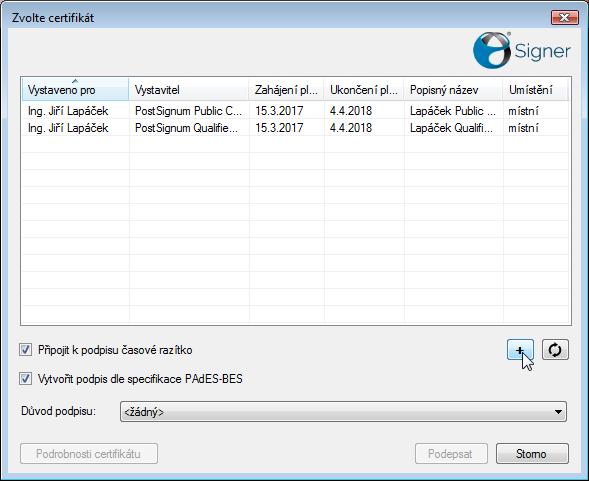Sort by 'Umístění' column header
The width and height of the screenshot is (589, 481).
click(x=536, y=90)
